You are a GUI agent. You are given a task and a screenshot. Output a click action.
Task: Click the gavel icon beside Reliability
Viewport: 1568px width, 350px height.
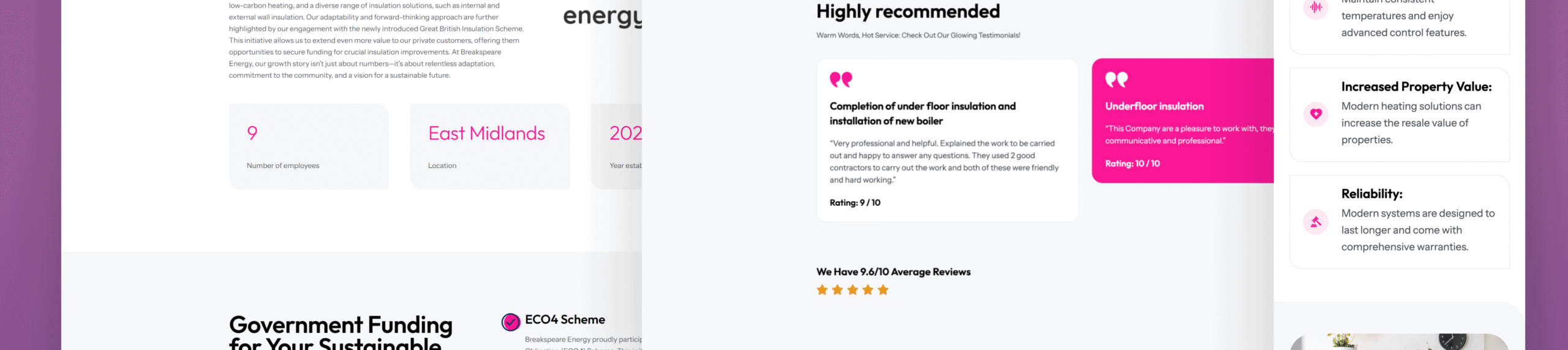click(1316, 222)
